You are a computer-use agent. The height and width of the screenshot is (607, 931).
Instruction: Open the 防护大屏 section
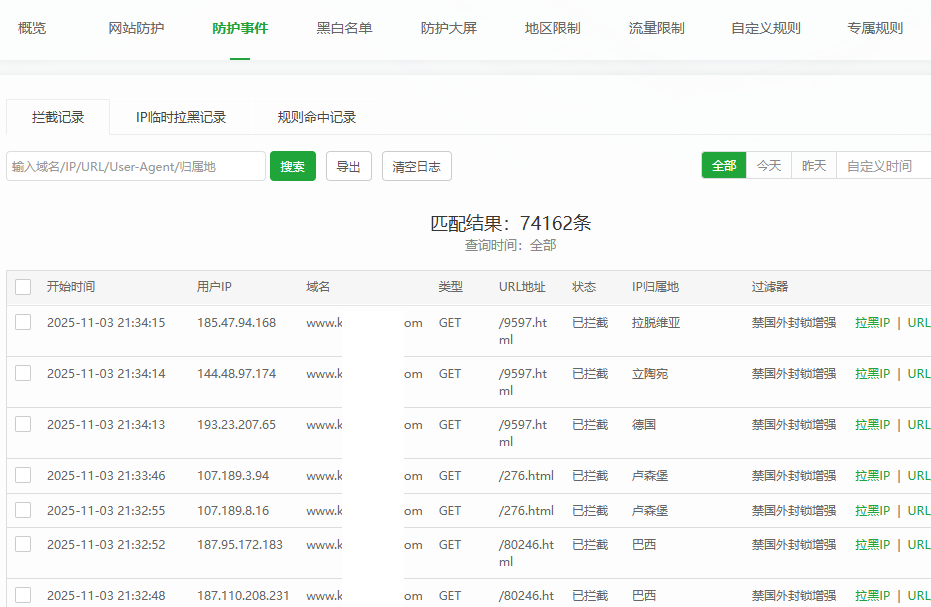448,28
